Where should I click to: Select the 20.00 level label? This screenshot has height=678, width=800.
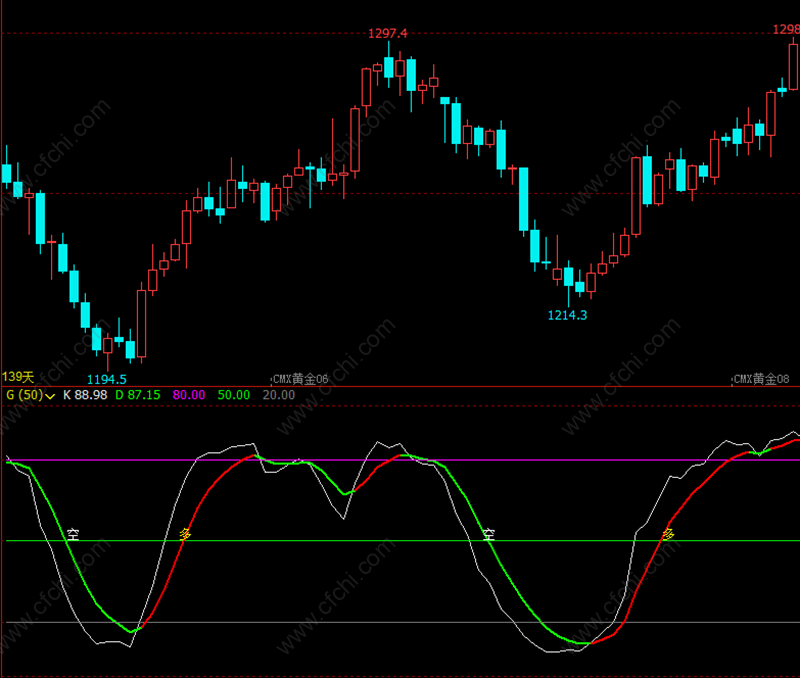coord(279,395)
